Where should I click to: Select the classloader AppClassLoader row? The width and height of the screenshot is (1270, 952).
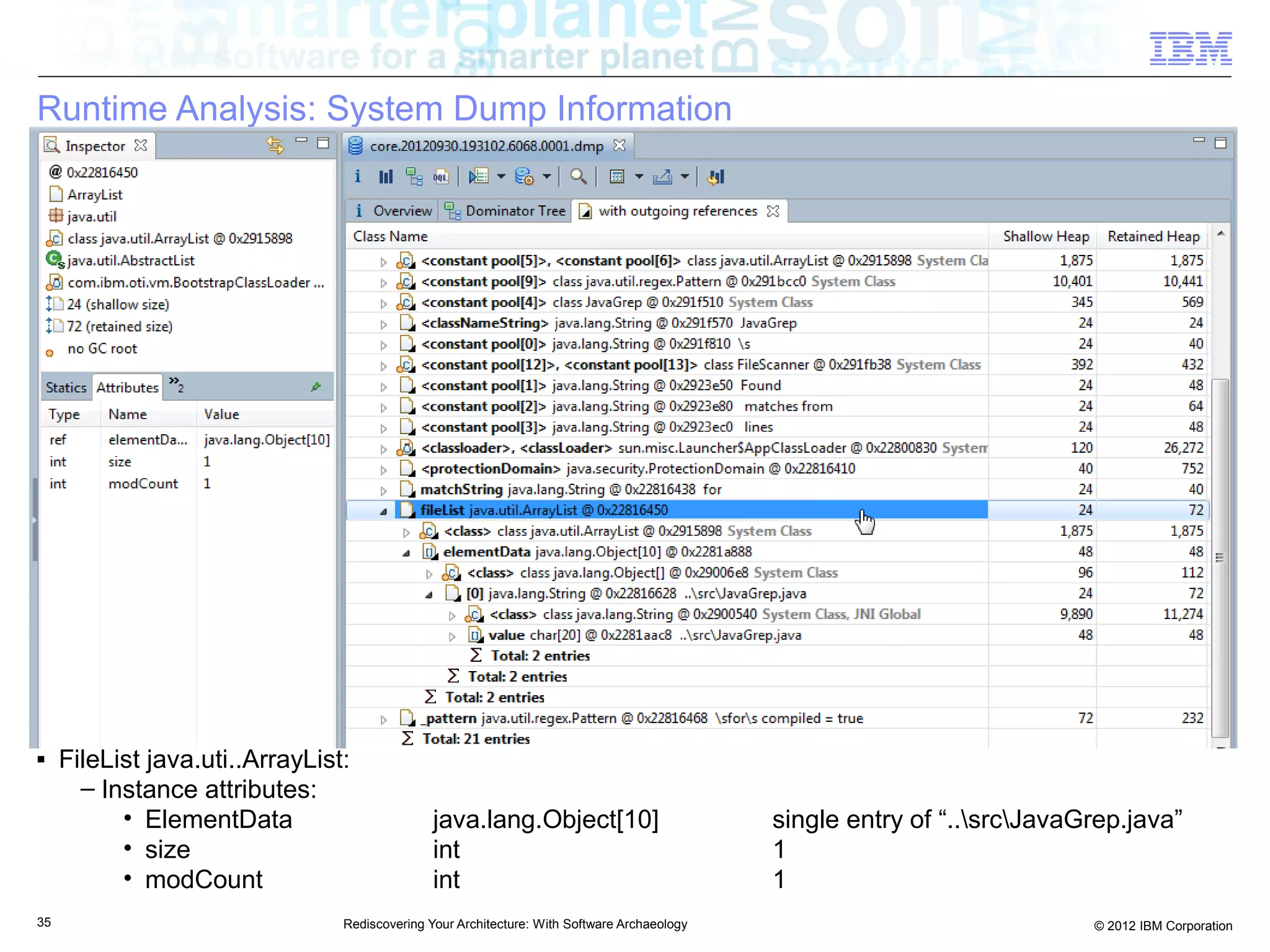point(778,448)
